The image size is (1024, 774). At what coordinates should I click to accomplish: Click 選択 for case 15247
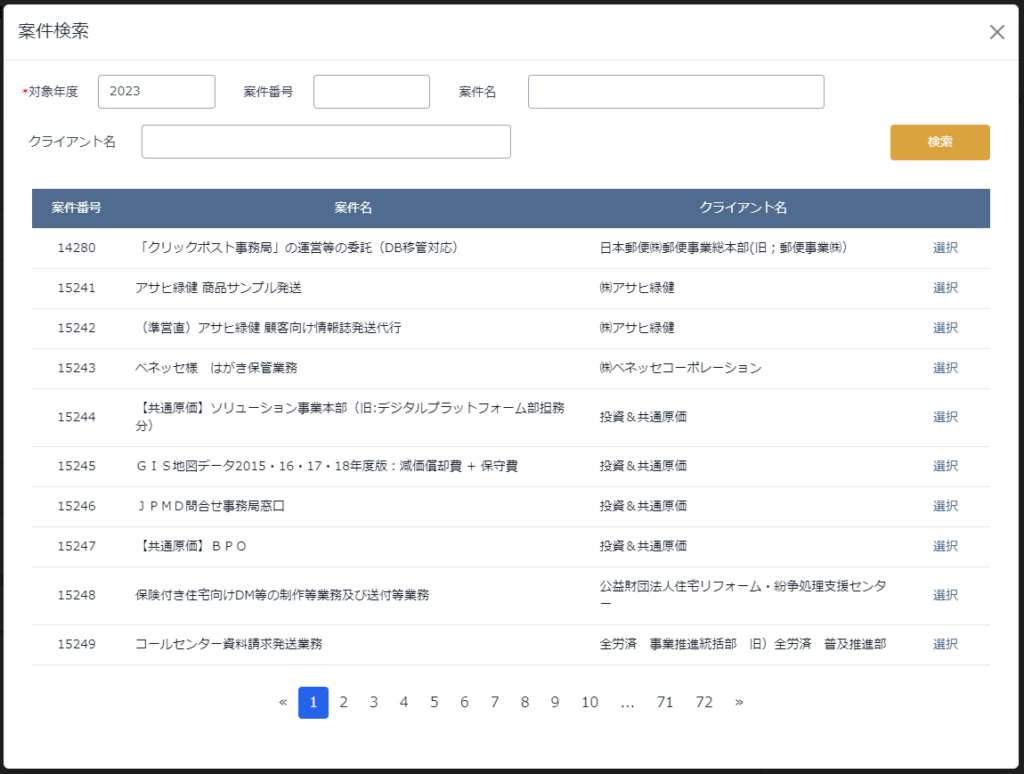click(945, 546)
